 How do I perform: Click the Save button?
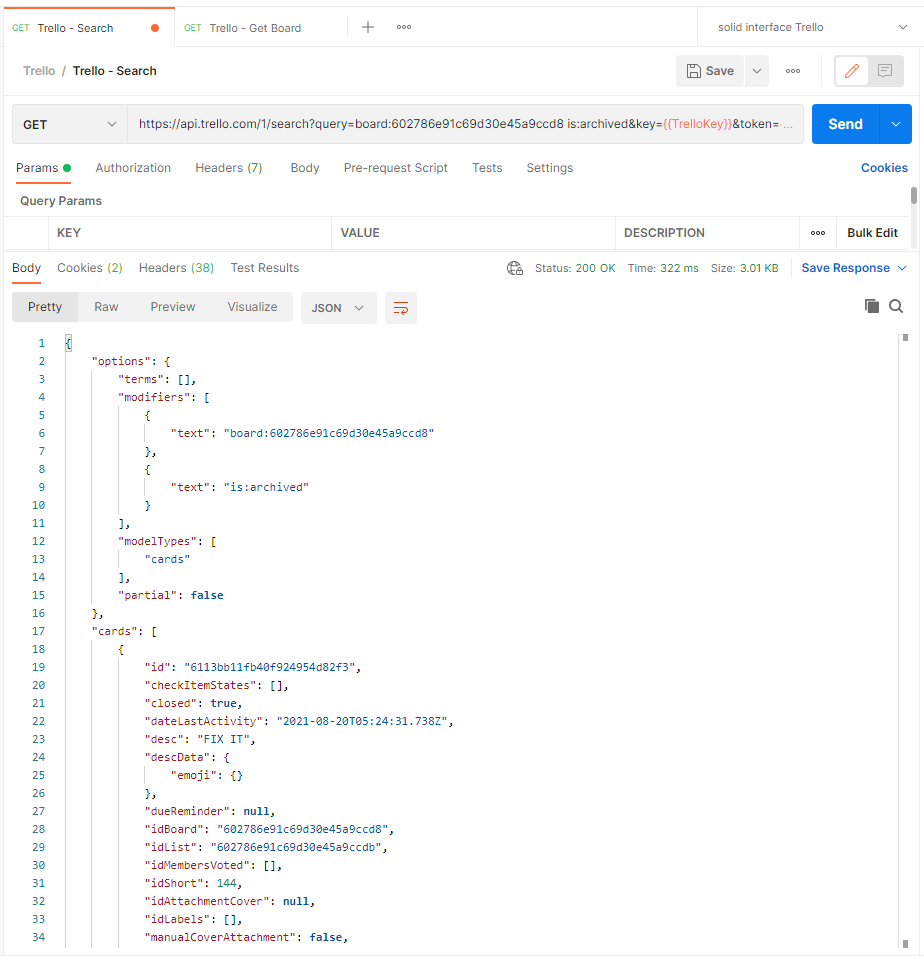coord(710,71)
